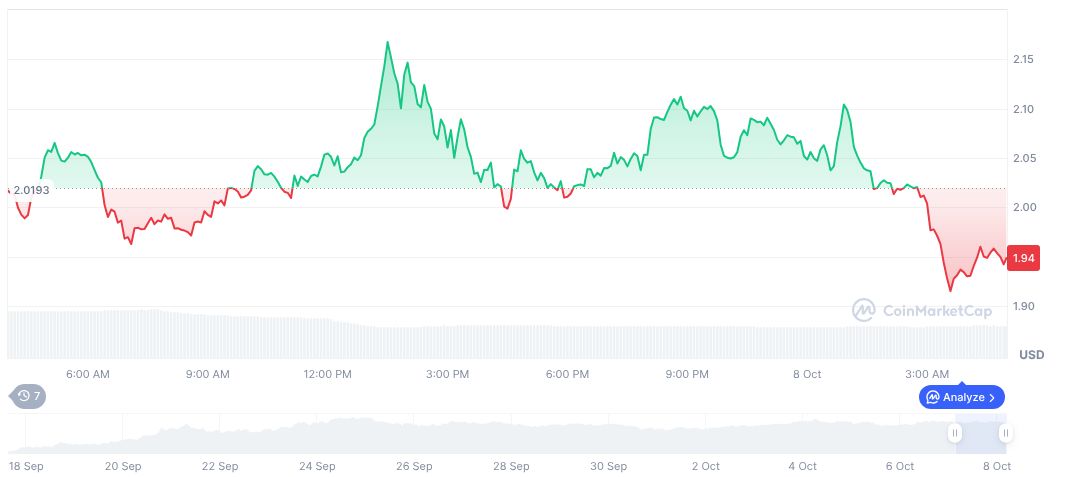Click the 2.0193 opening price label
This screenshot has height=477, width=1072.
coord(30,189)
